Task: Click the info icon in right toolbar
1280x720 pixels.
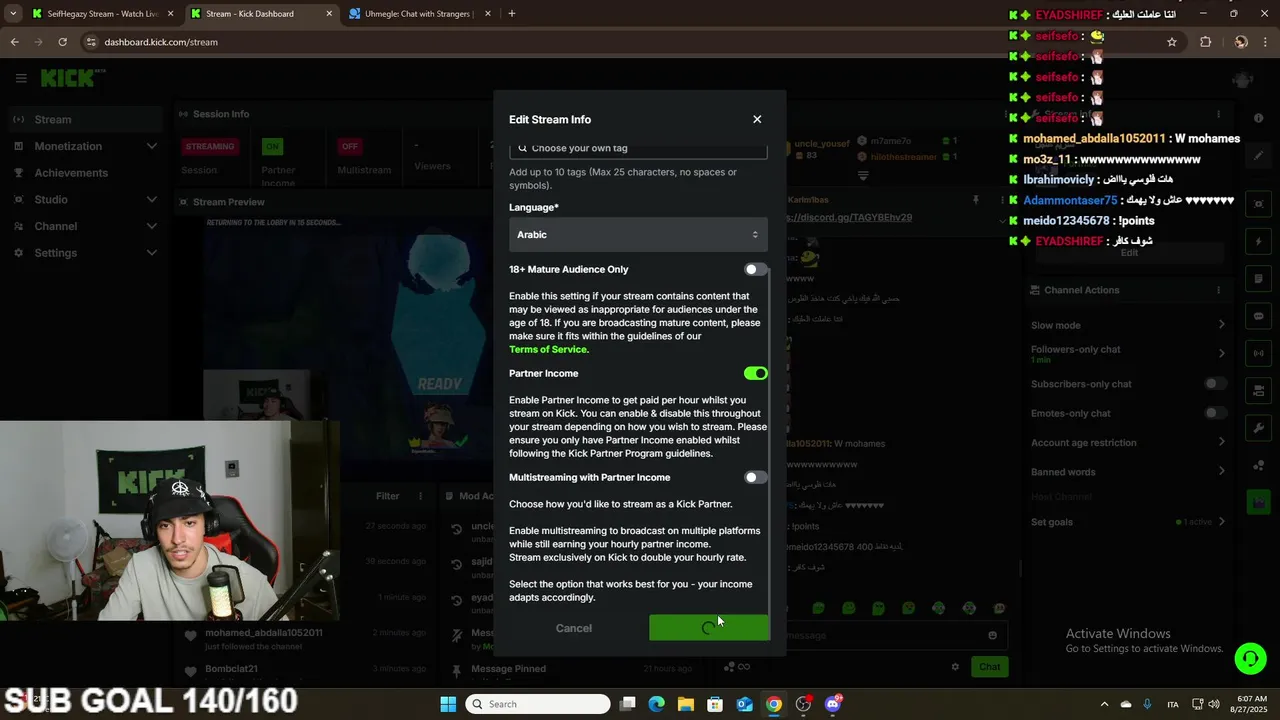Action: pyautogui.click(x=1259, y=118)
